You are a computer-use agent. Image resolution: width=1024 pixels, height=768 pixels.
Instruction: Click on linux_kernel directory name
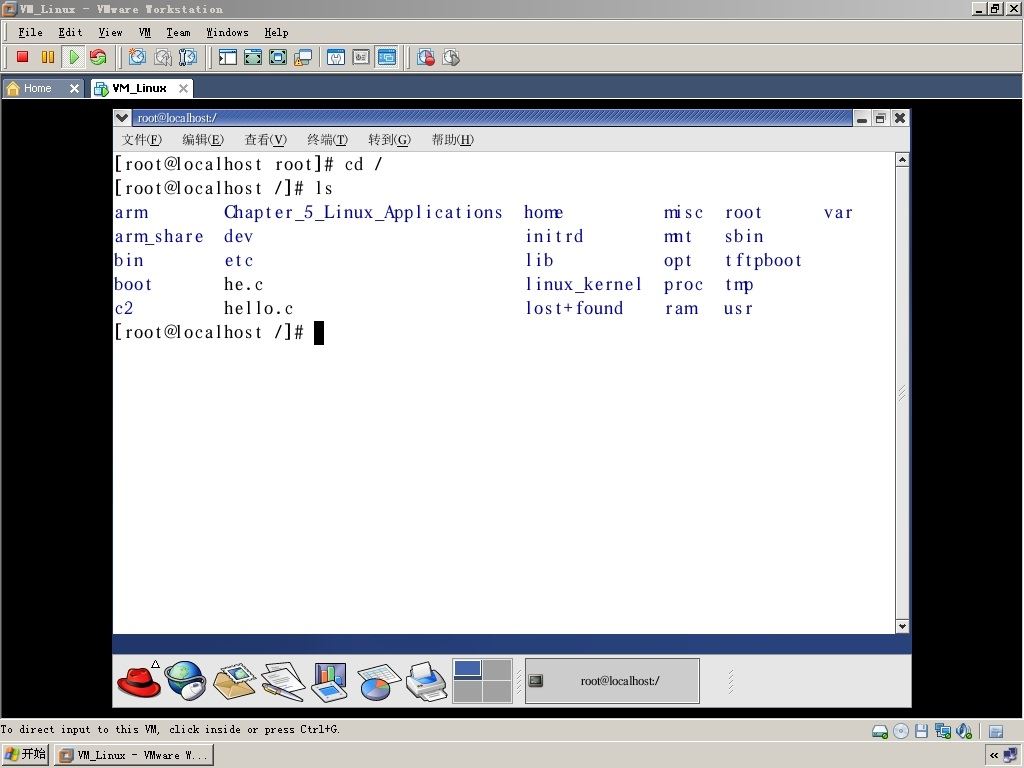click(x=583, y=284)
